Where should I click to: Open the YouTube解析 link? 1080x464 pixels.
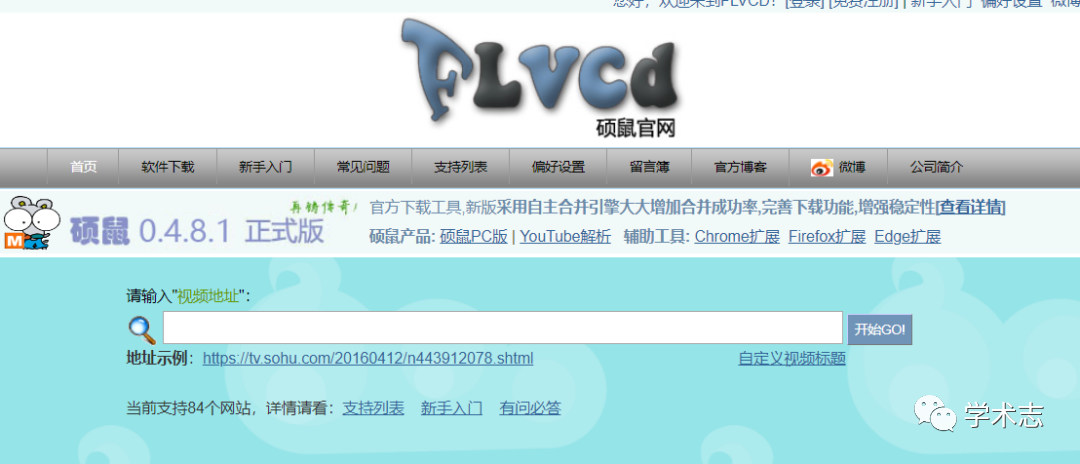[x=565, y=237]
